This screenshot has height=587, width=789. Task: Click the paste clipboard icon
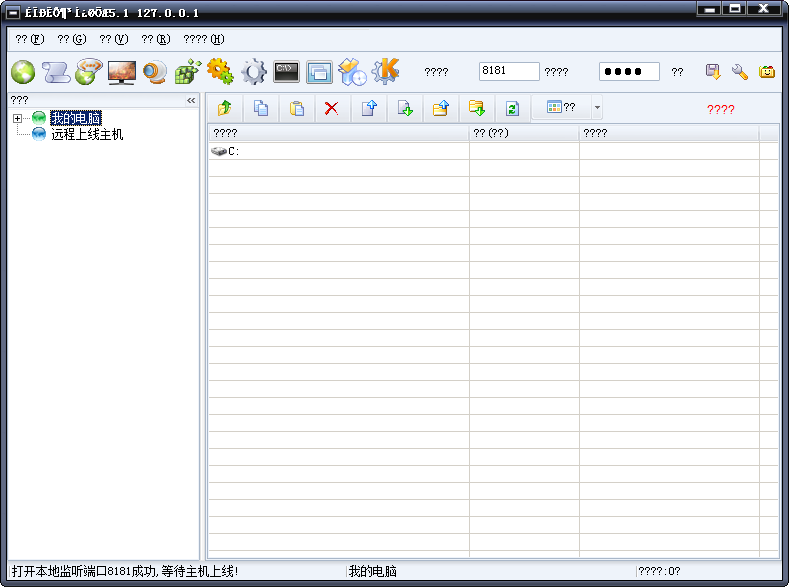296,108
